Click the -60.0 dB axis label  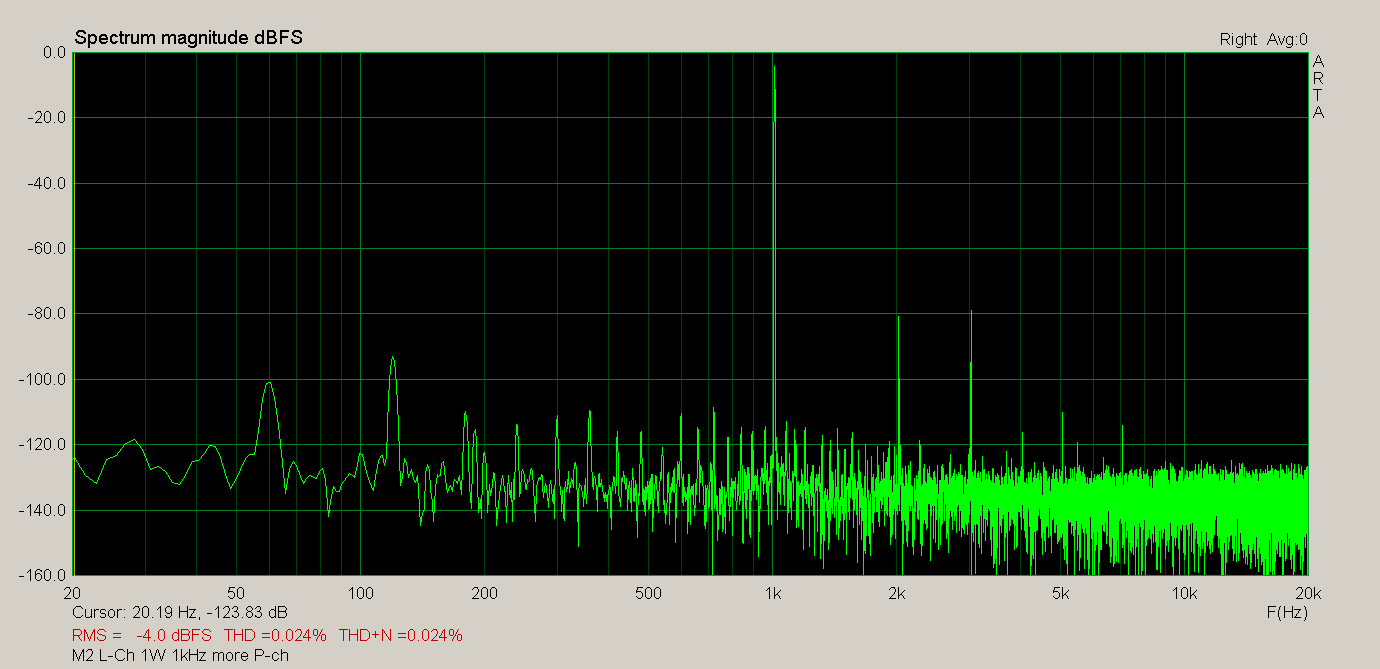(x=48, y=249)
